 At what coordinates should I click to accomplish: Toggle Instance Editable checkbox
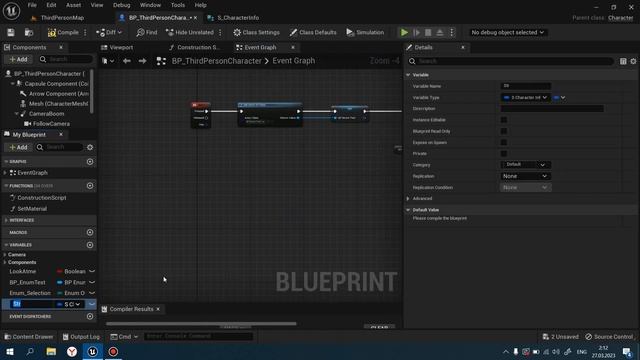click(504, 120)
